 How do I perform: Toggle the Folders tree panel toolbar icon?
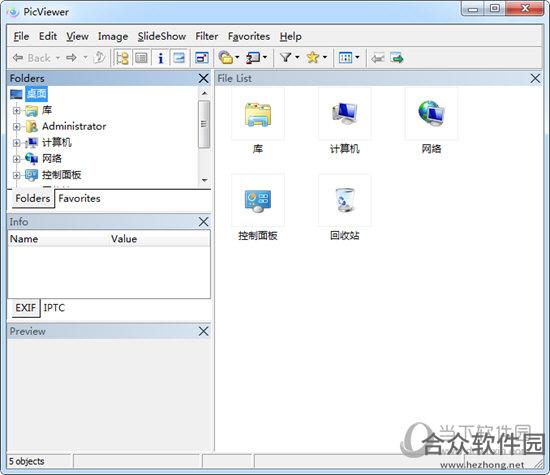(122, 58)
